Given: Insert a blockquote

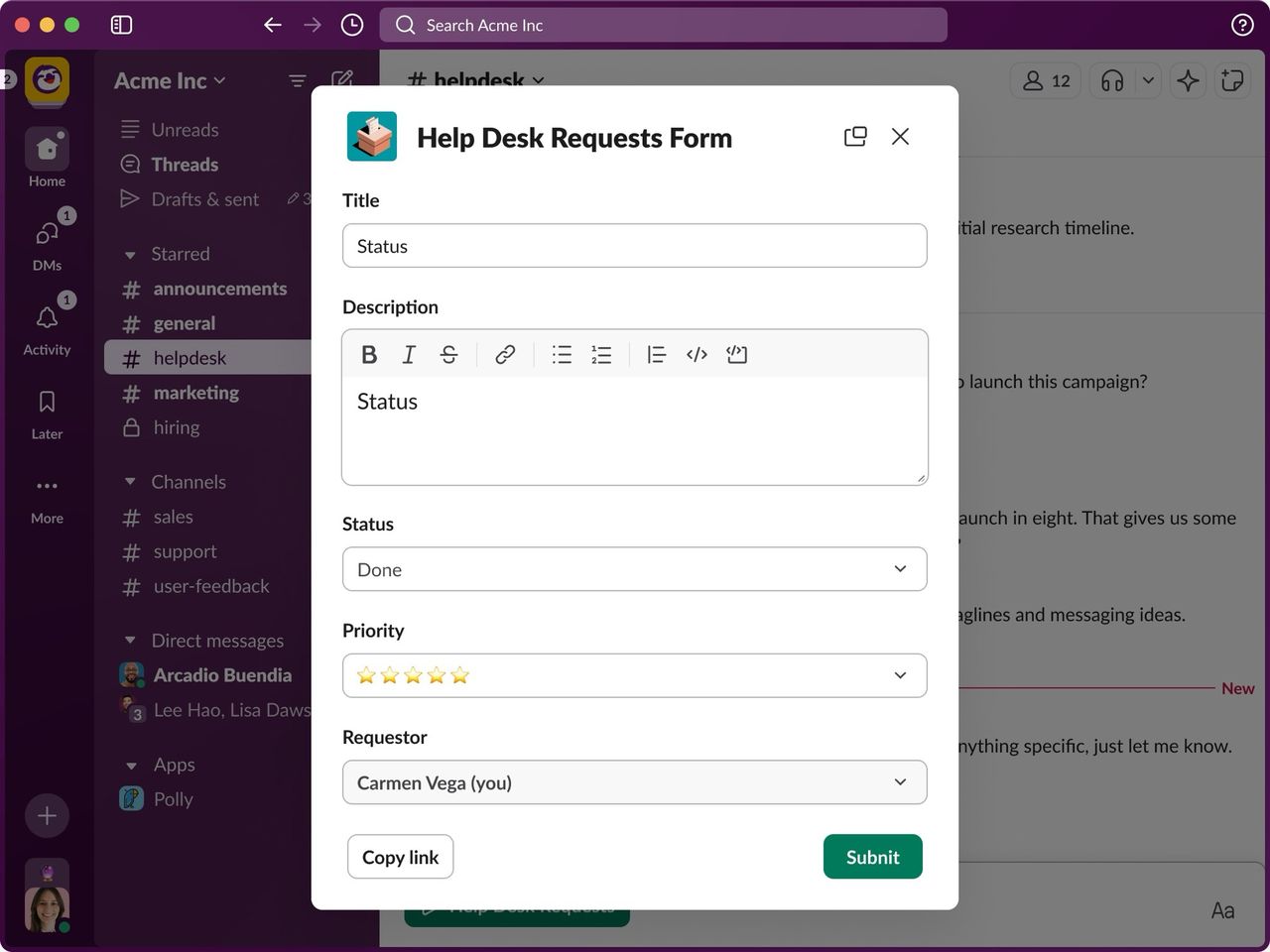Looking at the screenshot, I should (656, 355).
